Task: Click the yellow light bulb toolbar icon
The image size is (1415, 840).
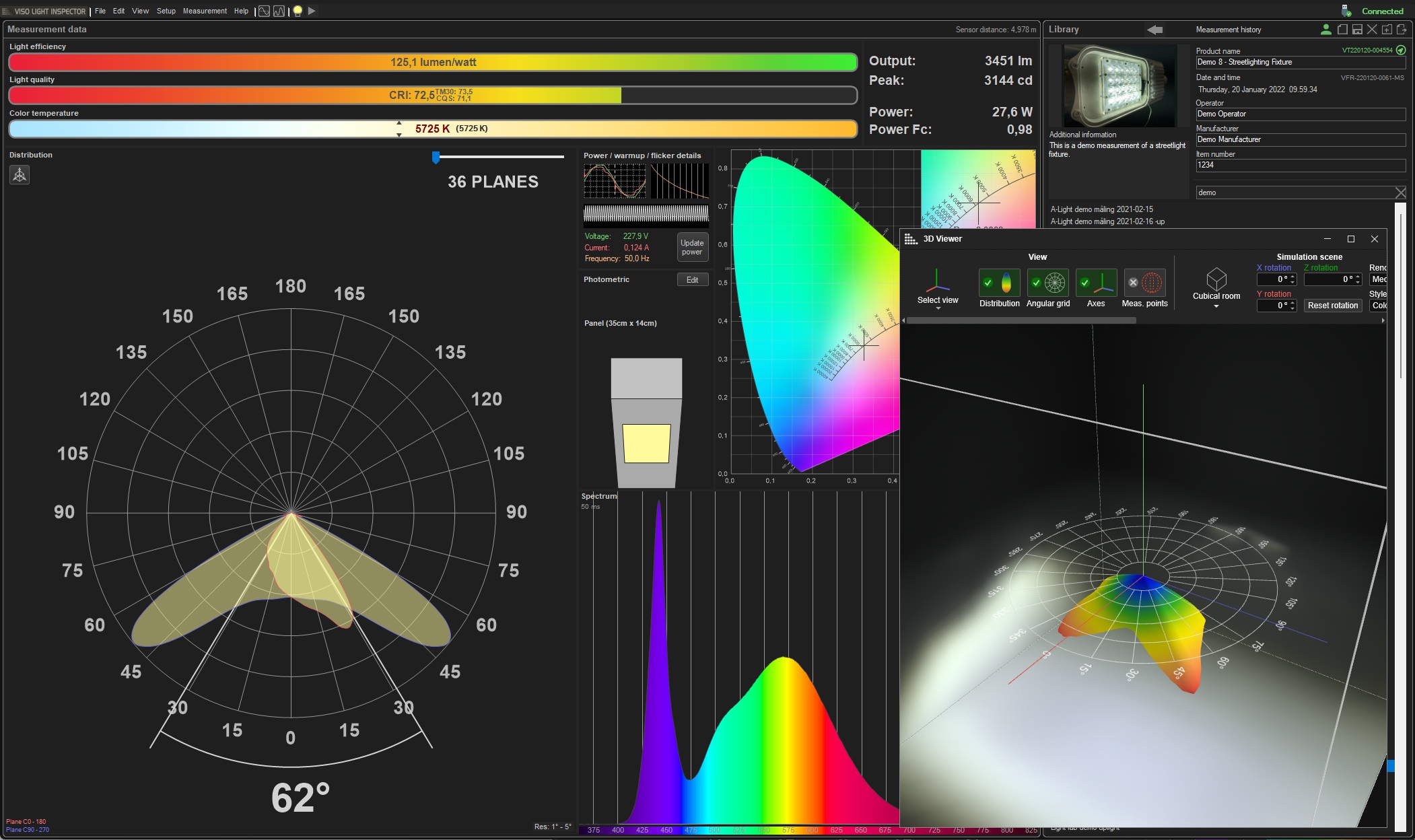Action: [298, 11]
